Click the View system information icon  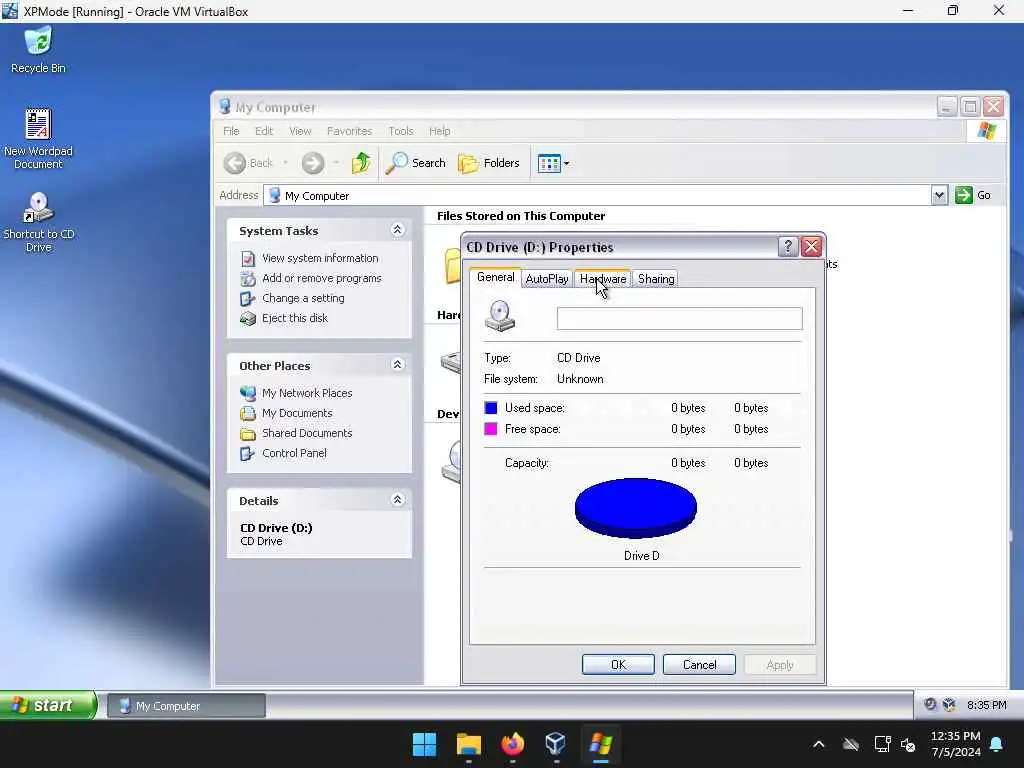(248, 259)
